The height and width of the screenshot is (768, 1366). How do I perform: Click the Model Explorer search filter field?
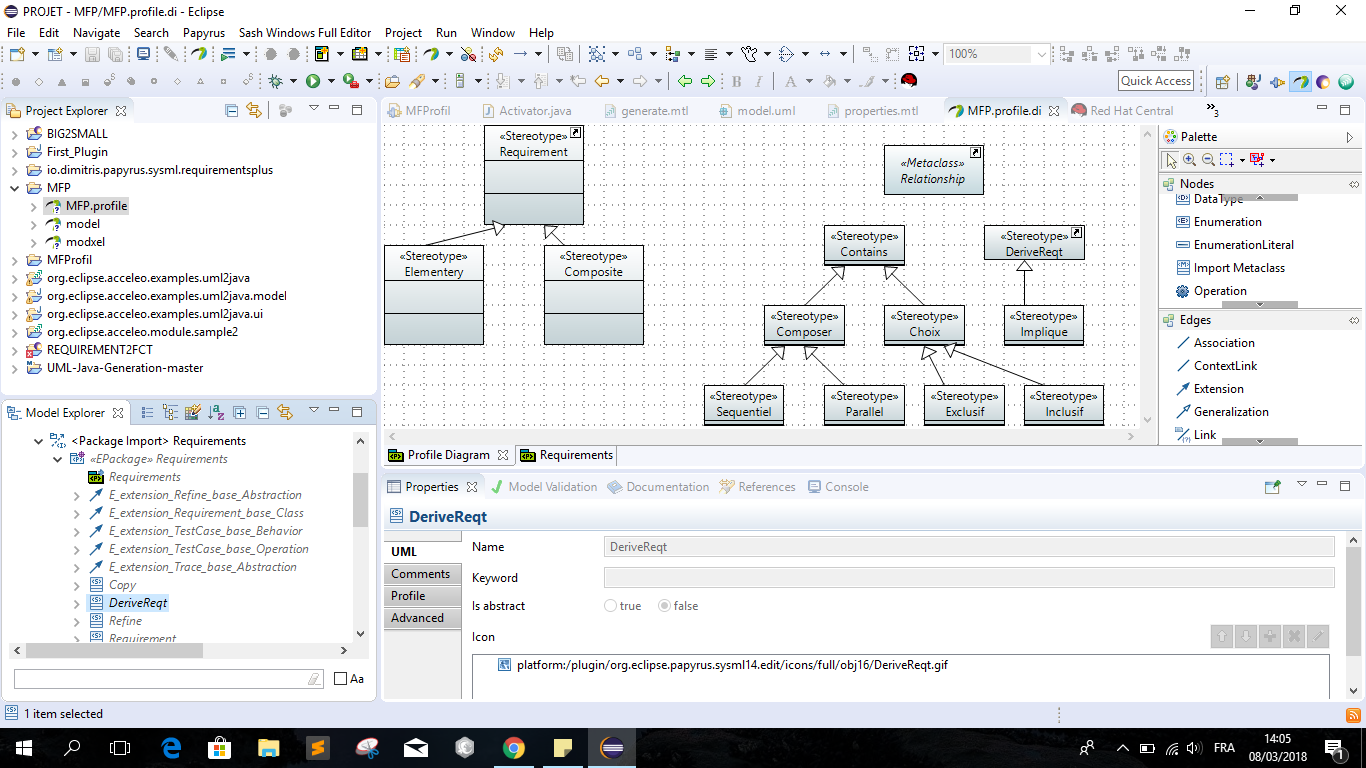click(x=168, y=679)
